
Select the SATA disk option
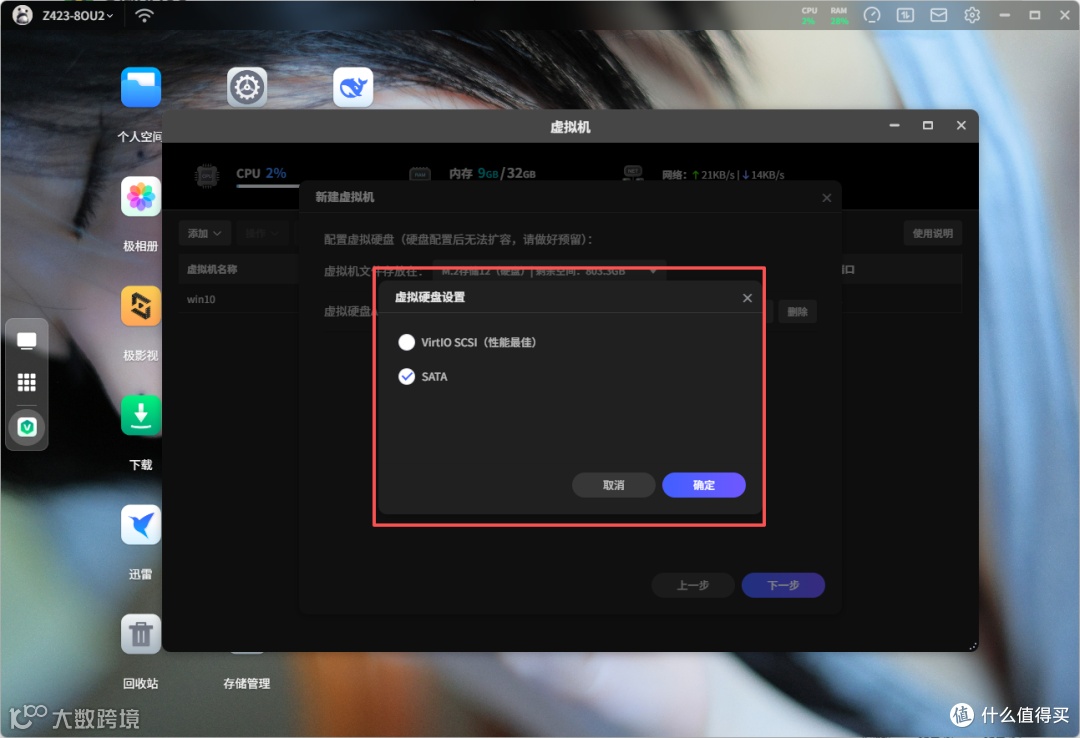pos(407,377)
